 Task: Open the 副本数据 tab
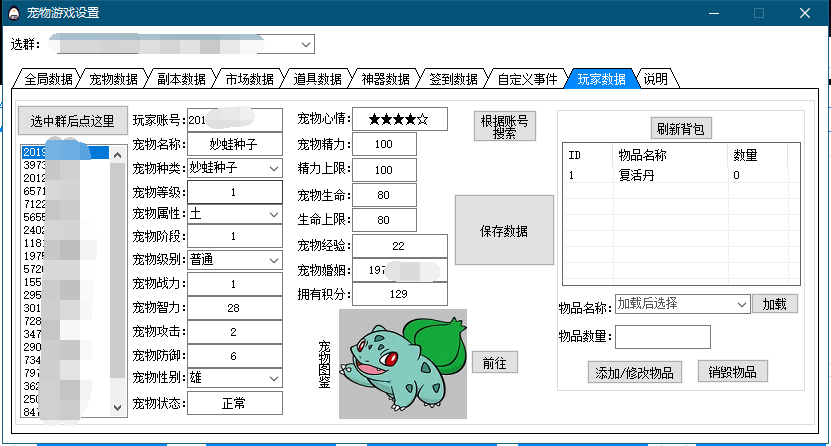point(181,79)
